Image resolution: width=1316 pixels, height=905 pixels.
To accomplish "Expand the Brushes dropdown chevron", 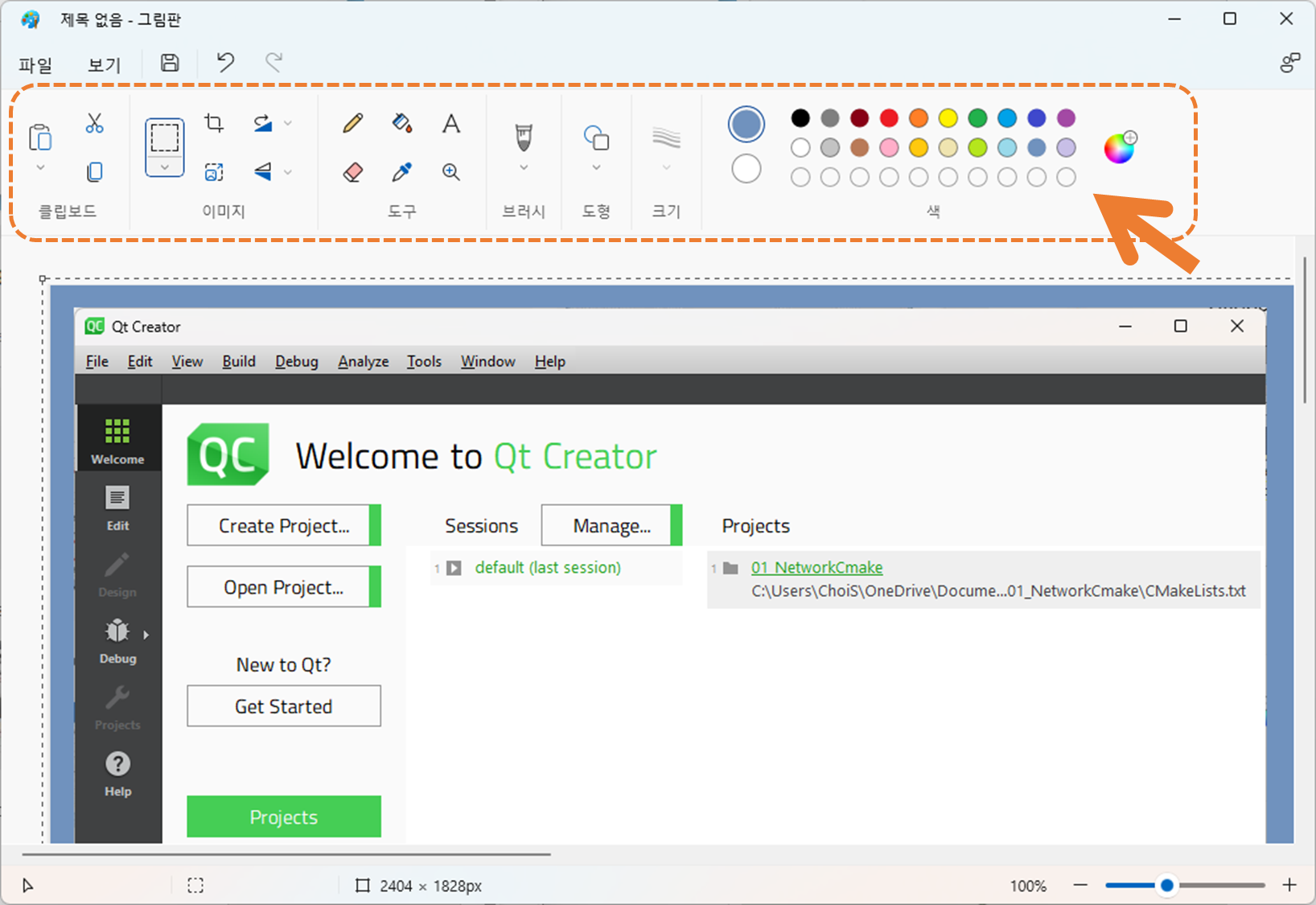I will pos(524,167).
